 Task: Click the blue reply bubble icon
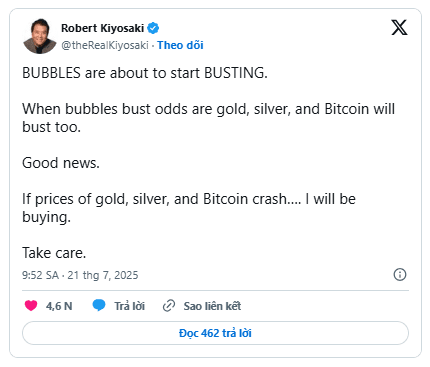tap(99, 305)
